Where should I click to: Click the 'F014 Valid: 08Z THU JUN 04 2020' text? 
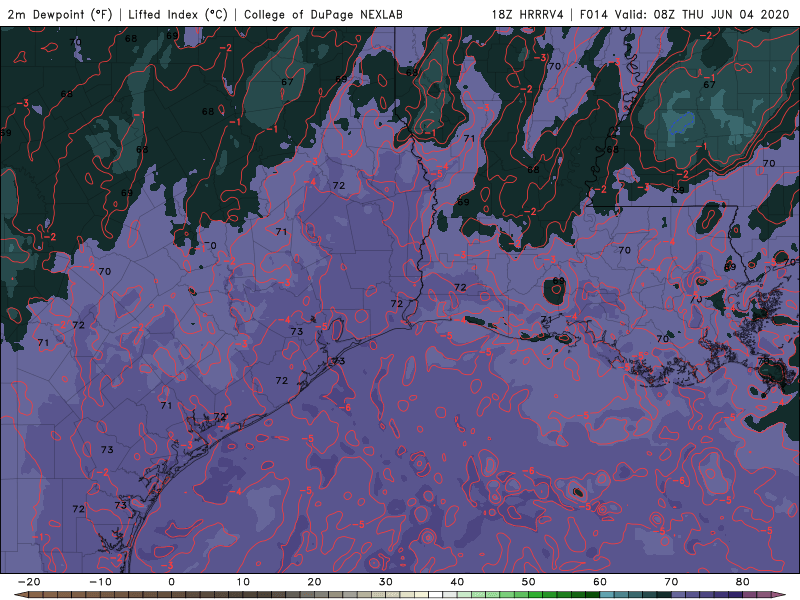[685, 14]
